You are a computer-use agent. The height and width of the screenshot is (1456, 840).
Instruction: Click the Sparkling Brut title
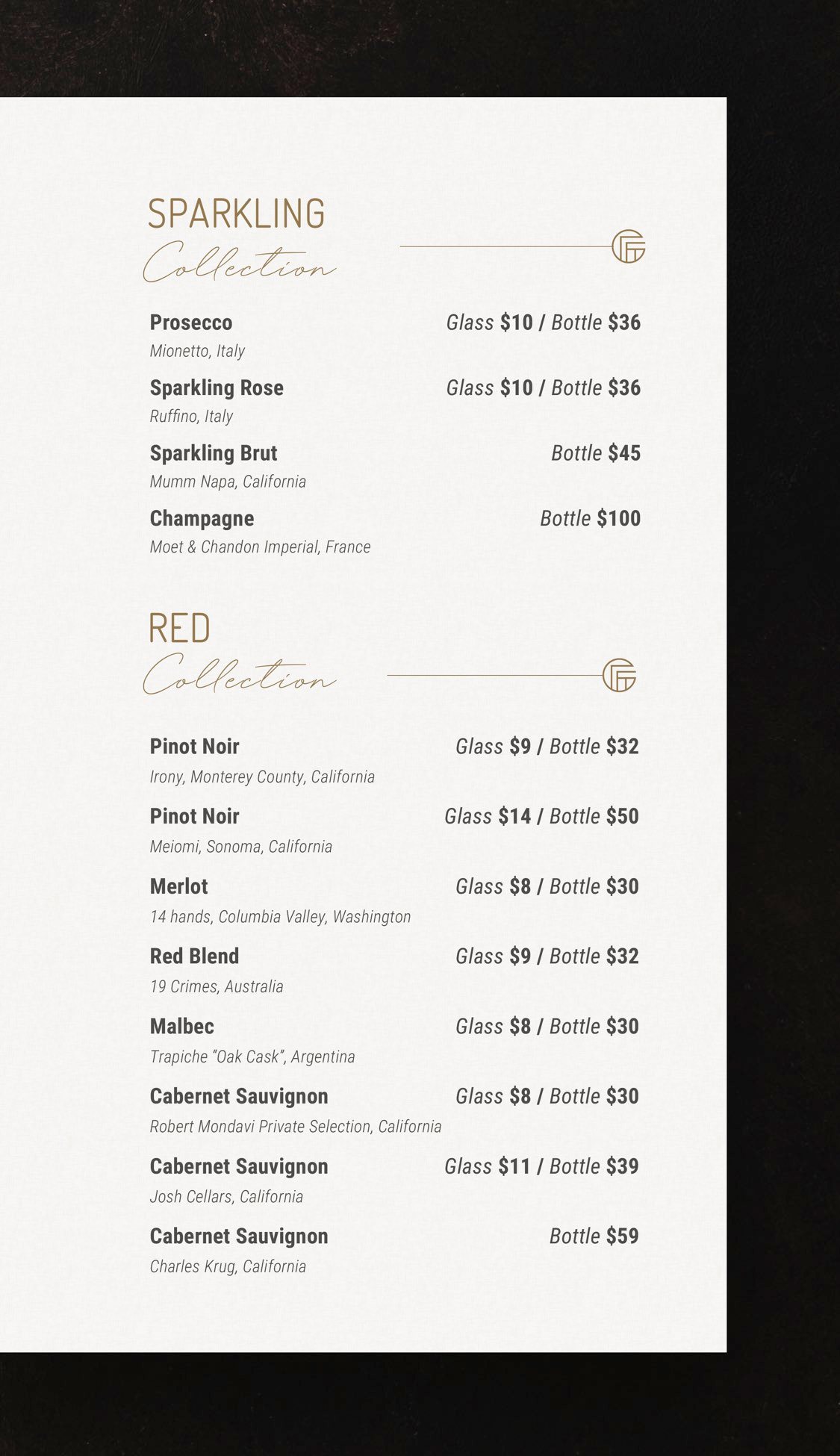coord(214,453)
